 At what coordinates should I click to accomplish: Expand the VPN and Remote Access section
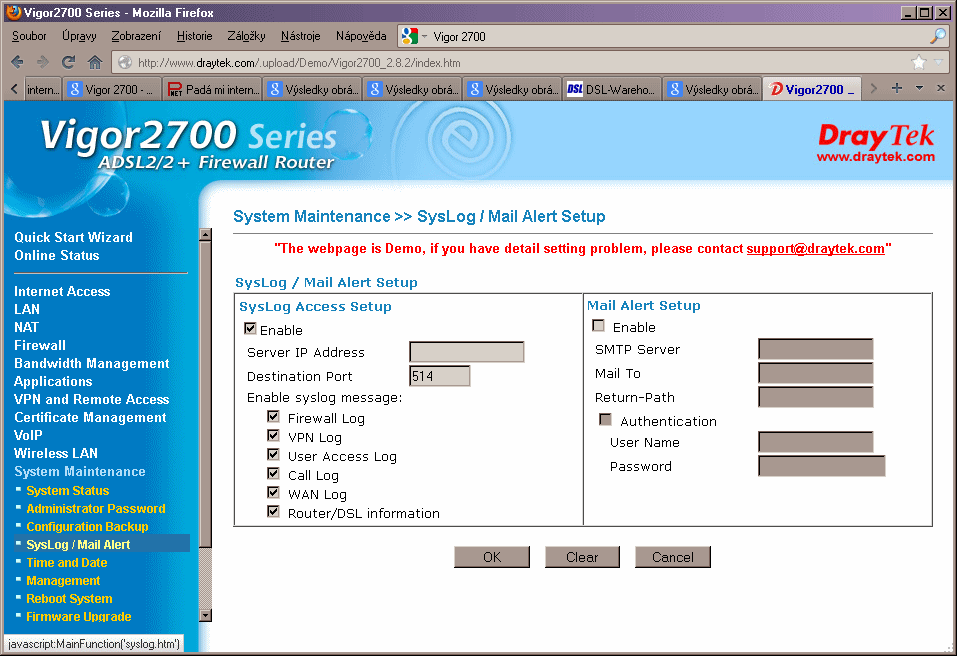click(x=92, y=400)
